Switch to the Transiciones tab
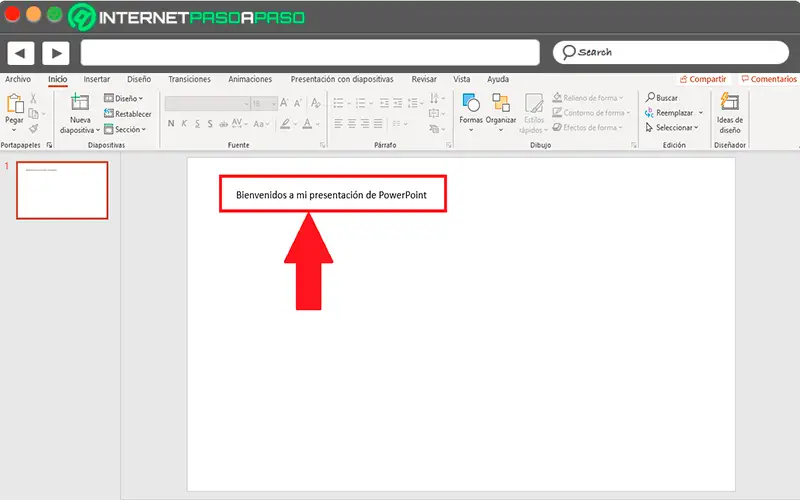800x500 pixels. pyautogui.click(x=189, y=79)
